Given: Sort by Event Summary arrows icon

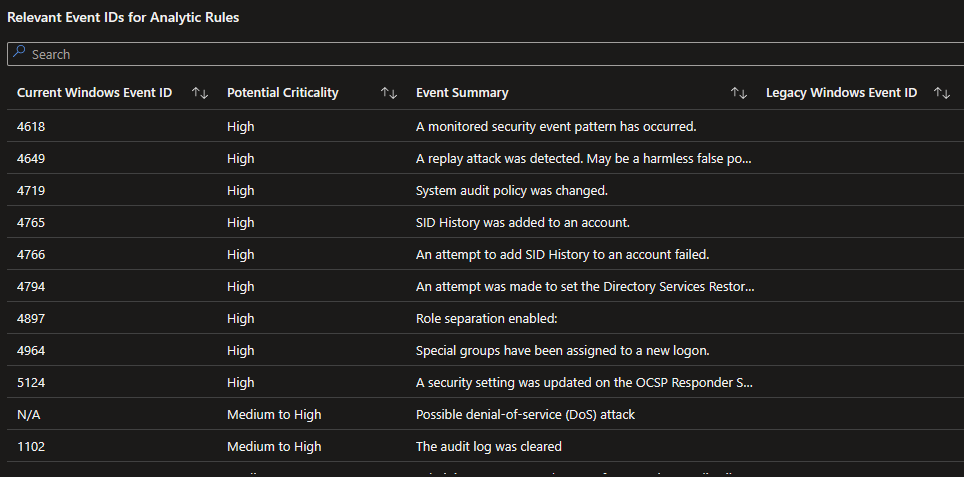Looking at the screenshot, I should click(739, 93).
